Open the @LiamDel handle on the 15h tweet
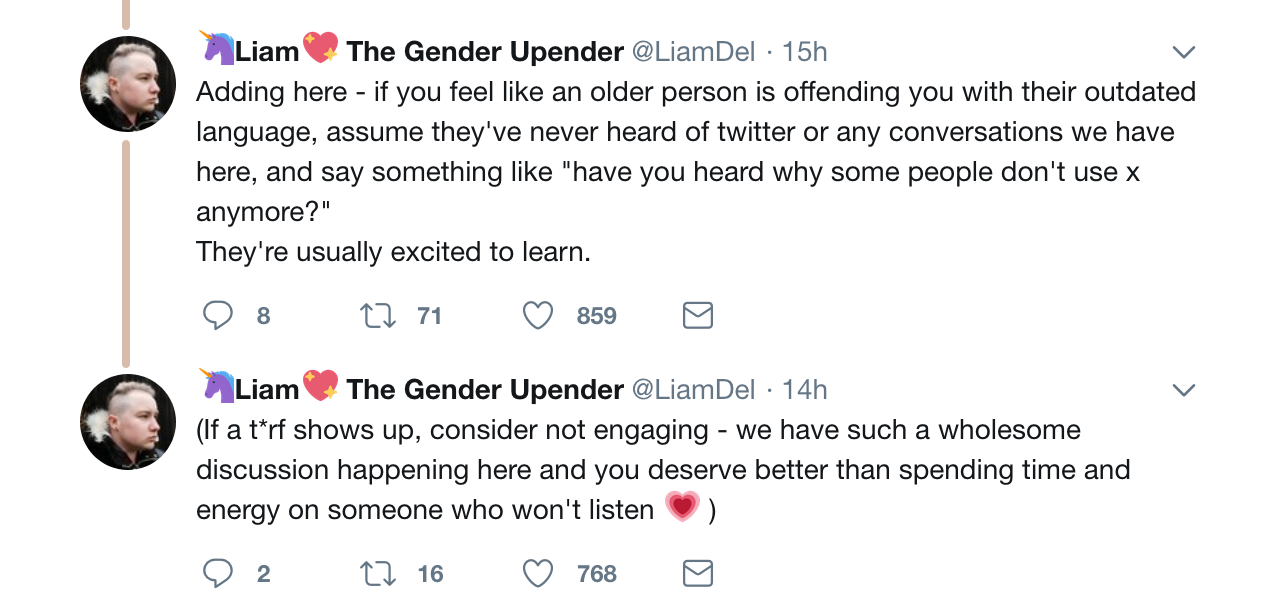 point(692,51)
